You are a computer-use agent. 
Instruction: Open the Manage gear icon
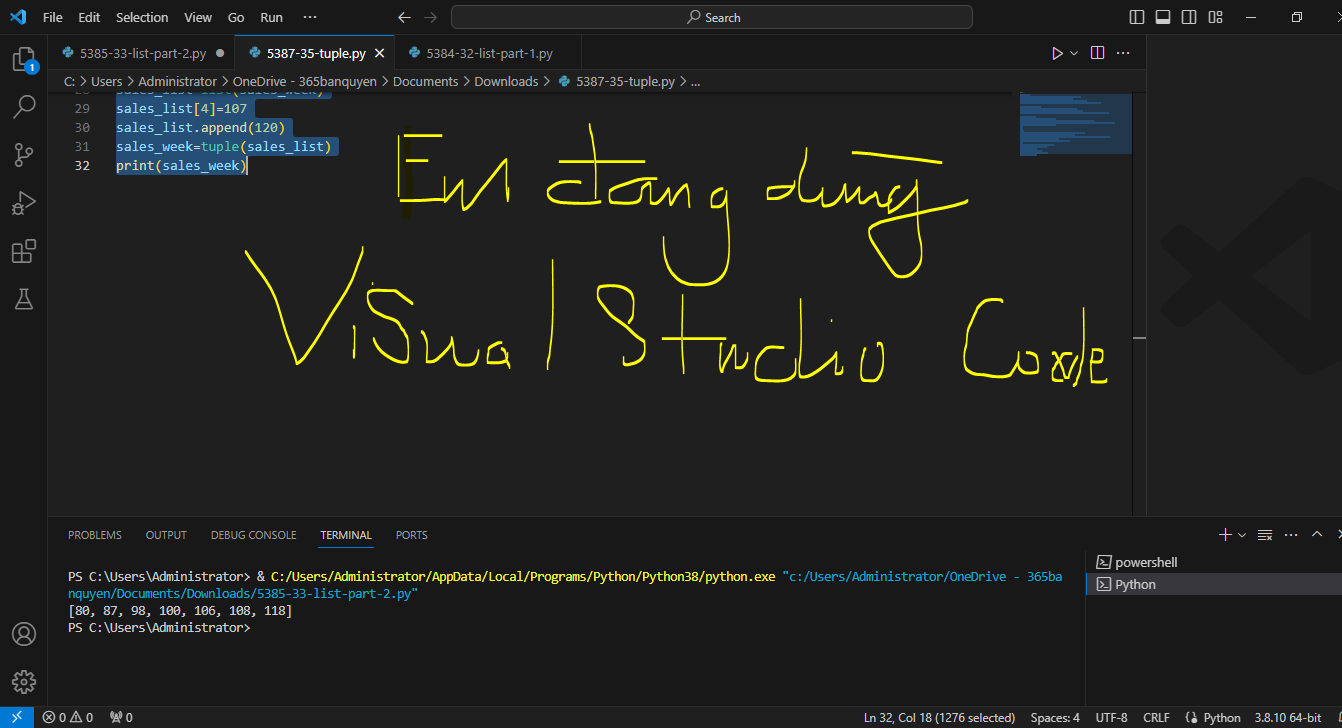(x=24, y=682)
